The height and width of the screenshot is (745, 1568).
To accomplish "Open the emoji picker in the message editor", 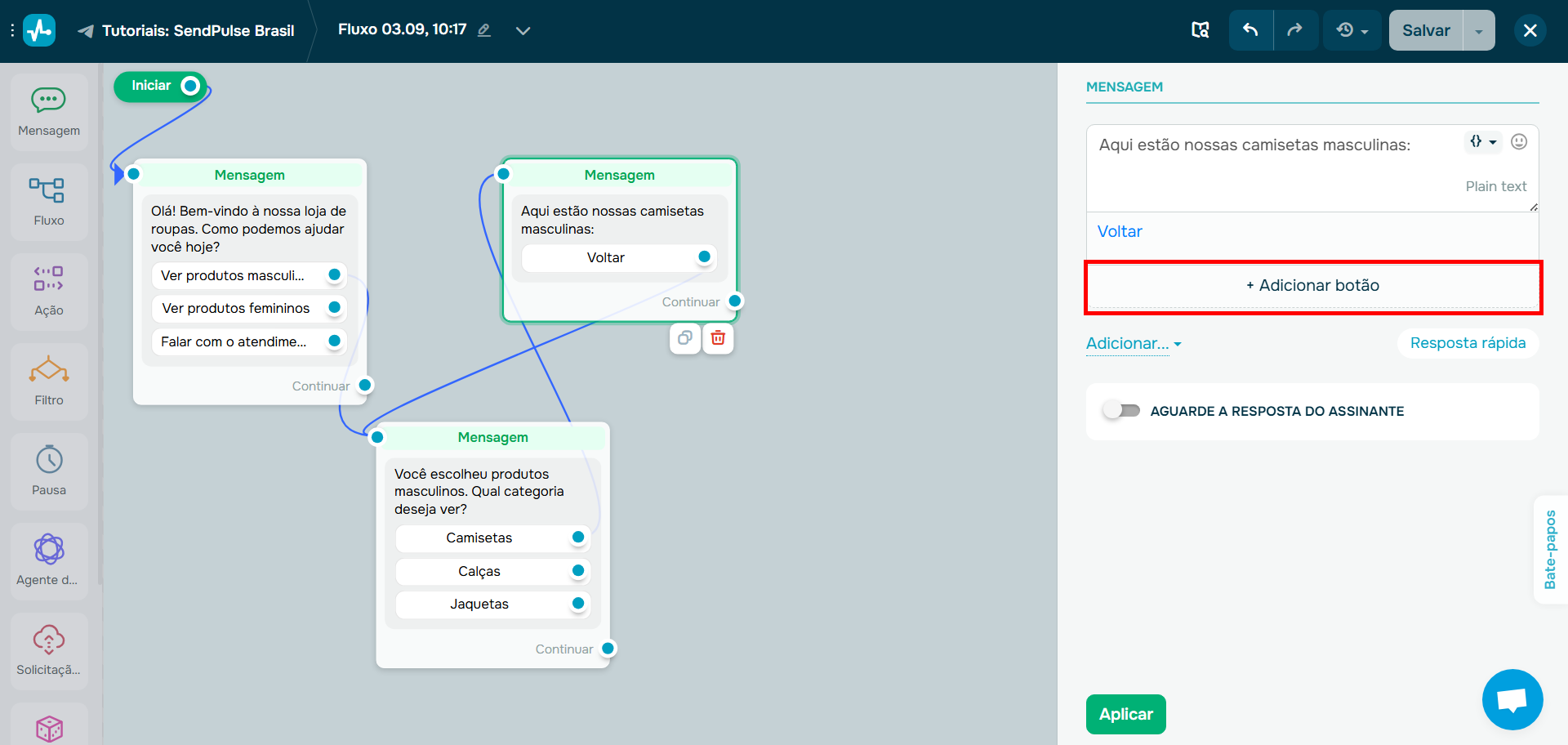I will pos(1520,141).
